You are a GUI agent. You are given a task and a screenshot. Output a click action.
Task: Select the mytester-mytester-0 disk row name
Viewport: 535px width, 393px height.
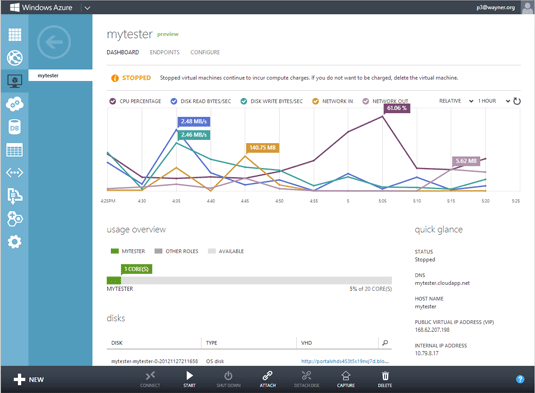tap(155, 361)
